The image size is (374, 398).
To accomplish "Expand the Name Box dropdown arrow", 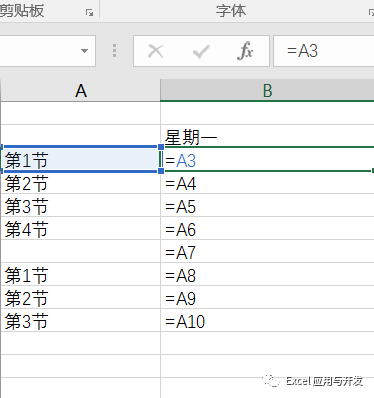I will pyautogui.click(x=84, y=51).
